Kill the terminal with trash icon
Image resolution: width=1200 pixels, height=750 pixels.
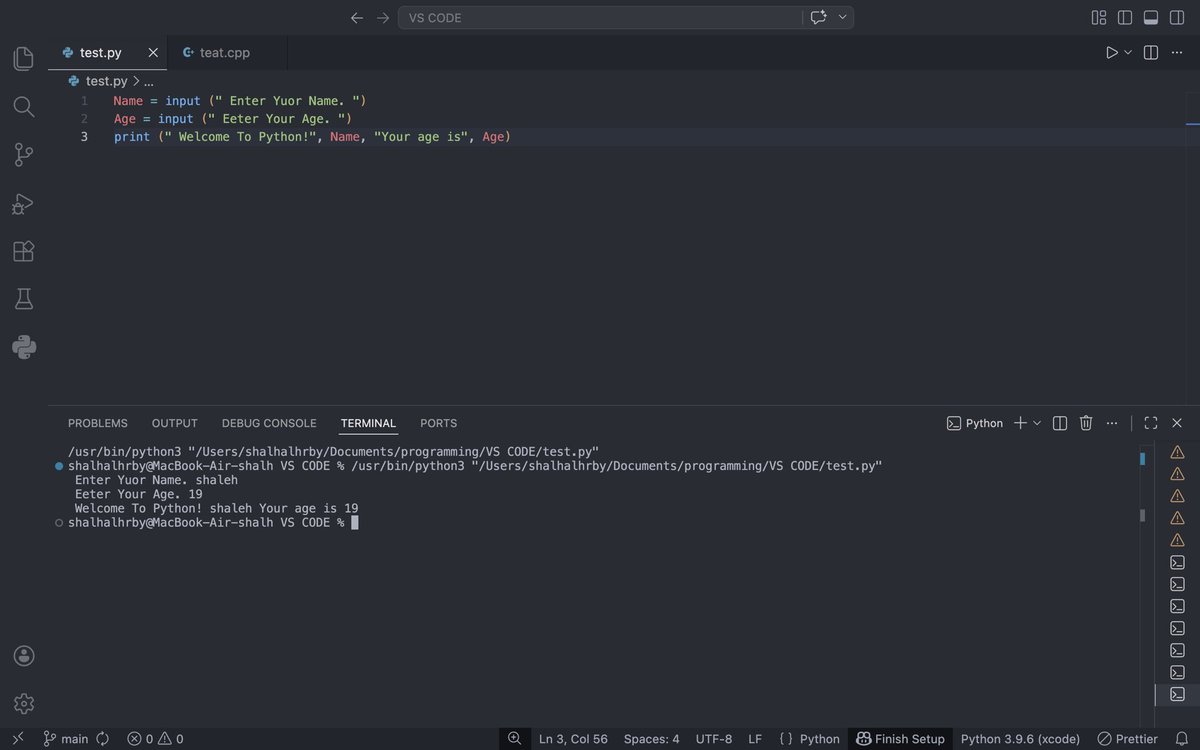point(1086,423)
